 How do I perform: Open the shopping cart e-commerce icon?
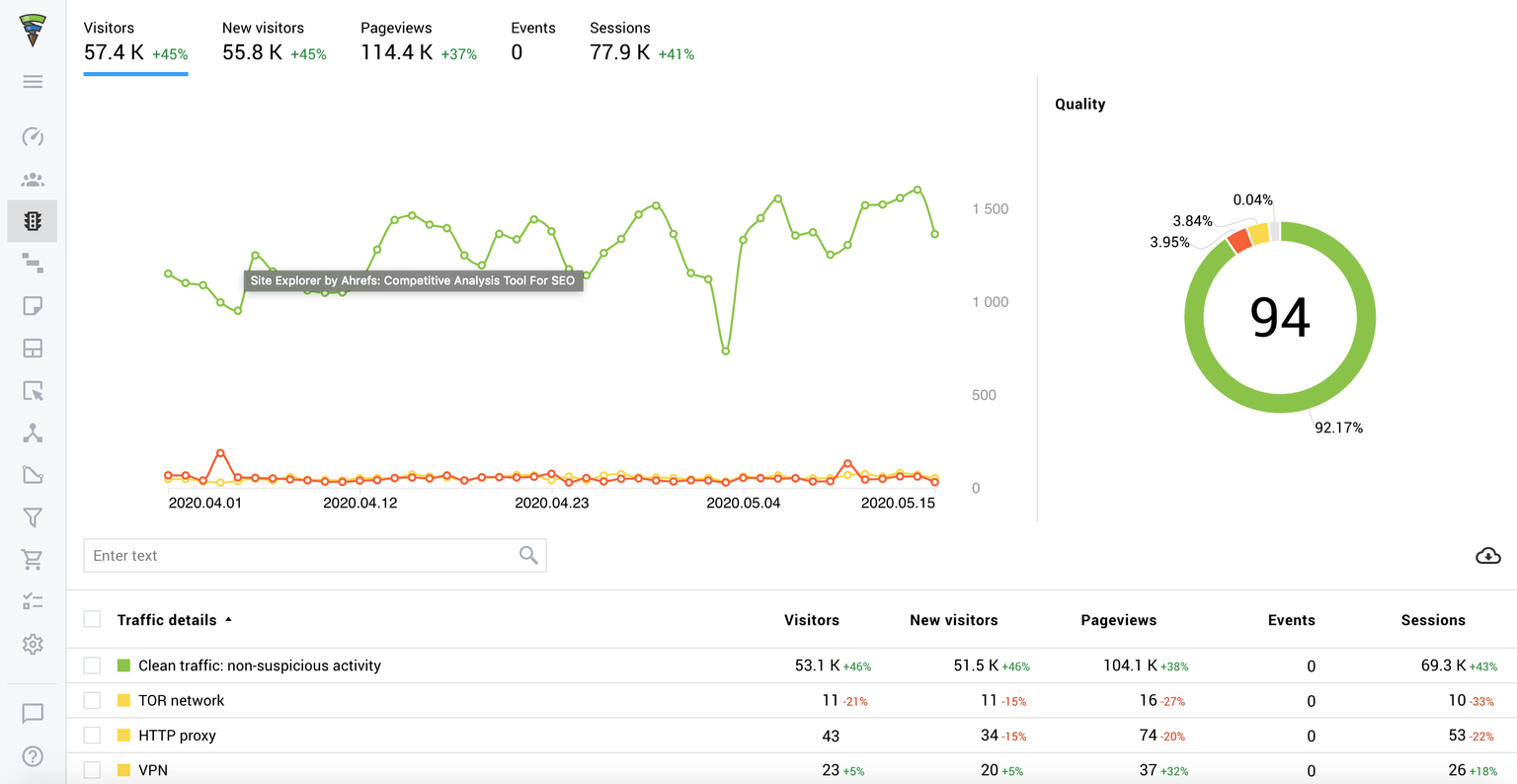pyautogui.click(x=33, y=560)
